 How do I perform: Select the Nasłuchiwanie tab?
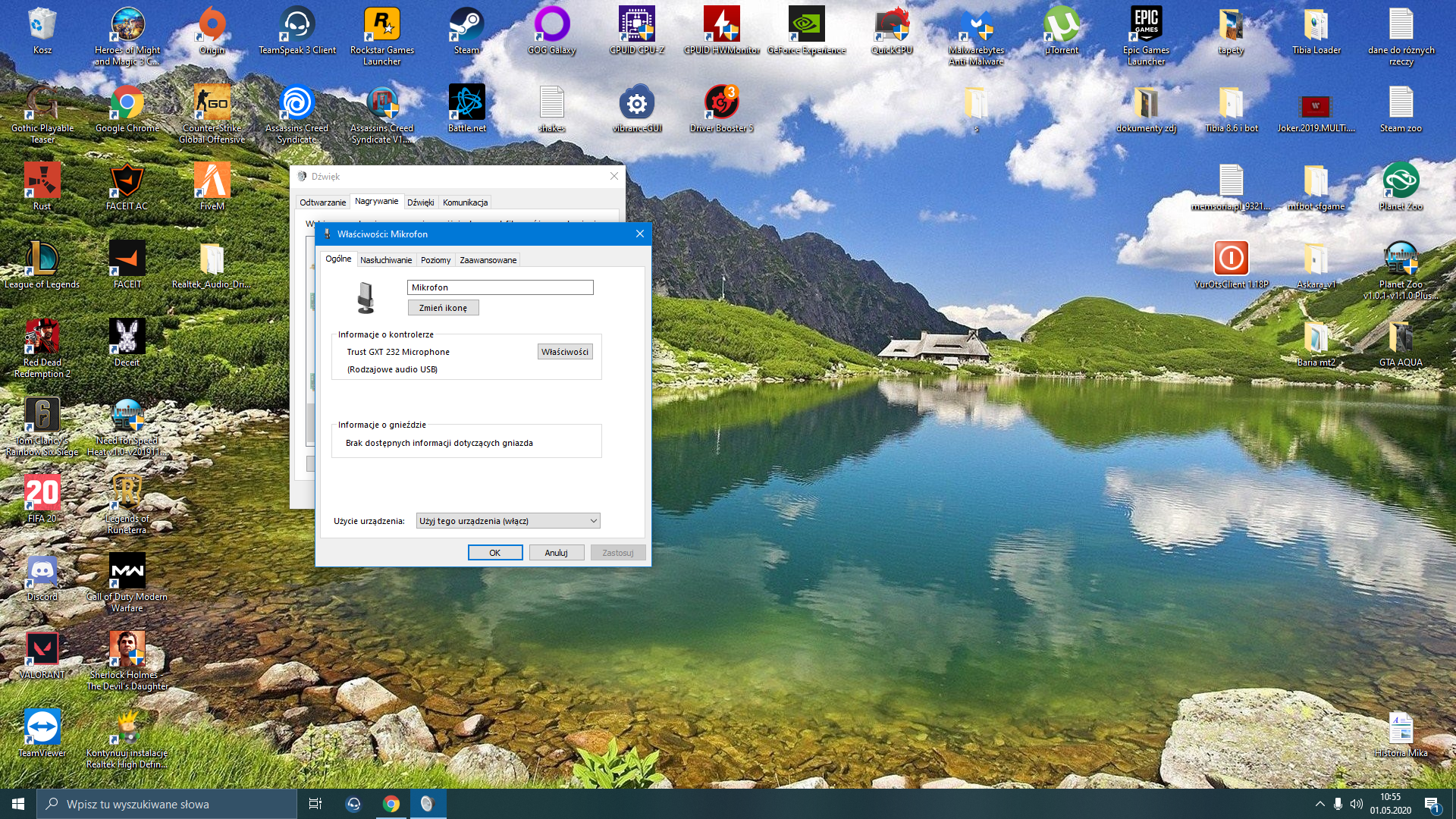[x=386, y=260]
